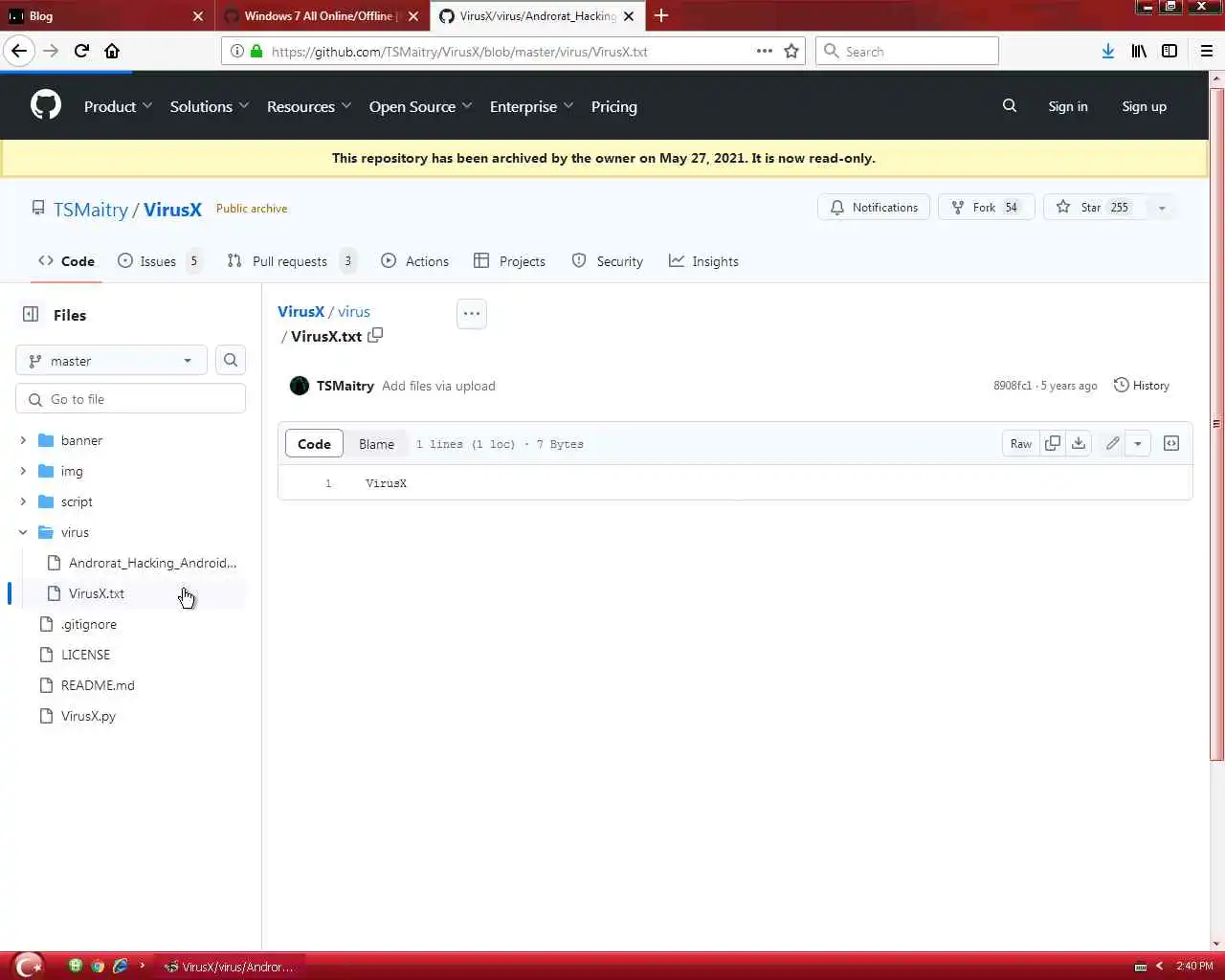Switch to Security tab

(607, 261)
